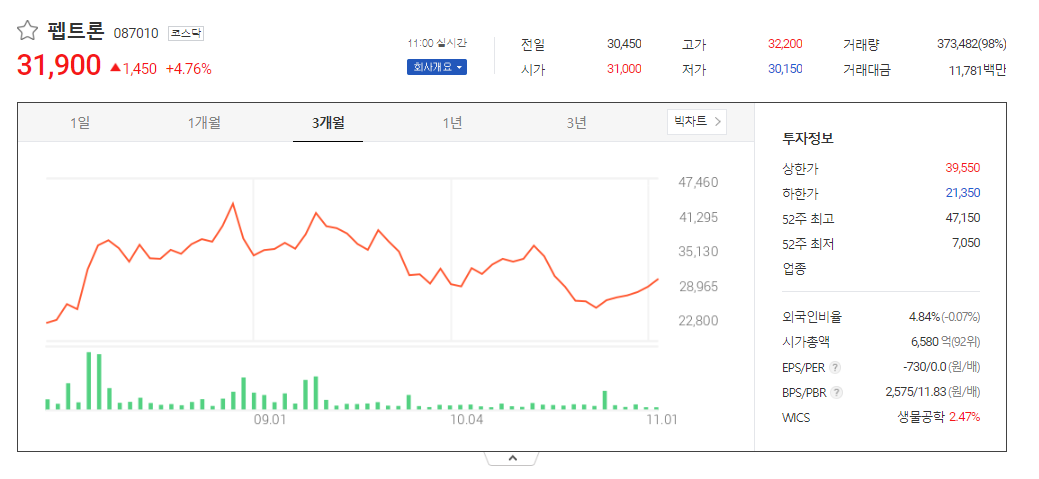1039x479 pixels.
Task: Open BPS/PBR help question mark icon
Action: click(836, 392)
